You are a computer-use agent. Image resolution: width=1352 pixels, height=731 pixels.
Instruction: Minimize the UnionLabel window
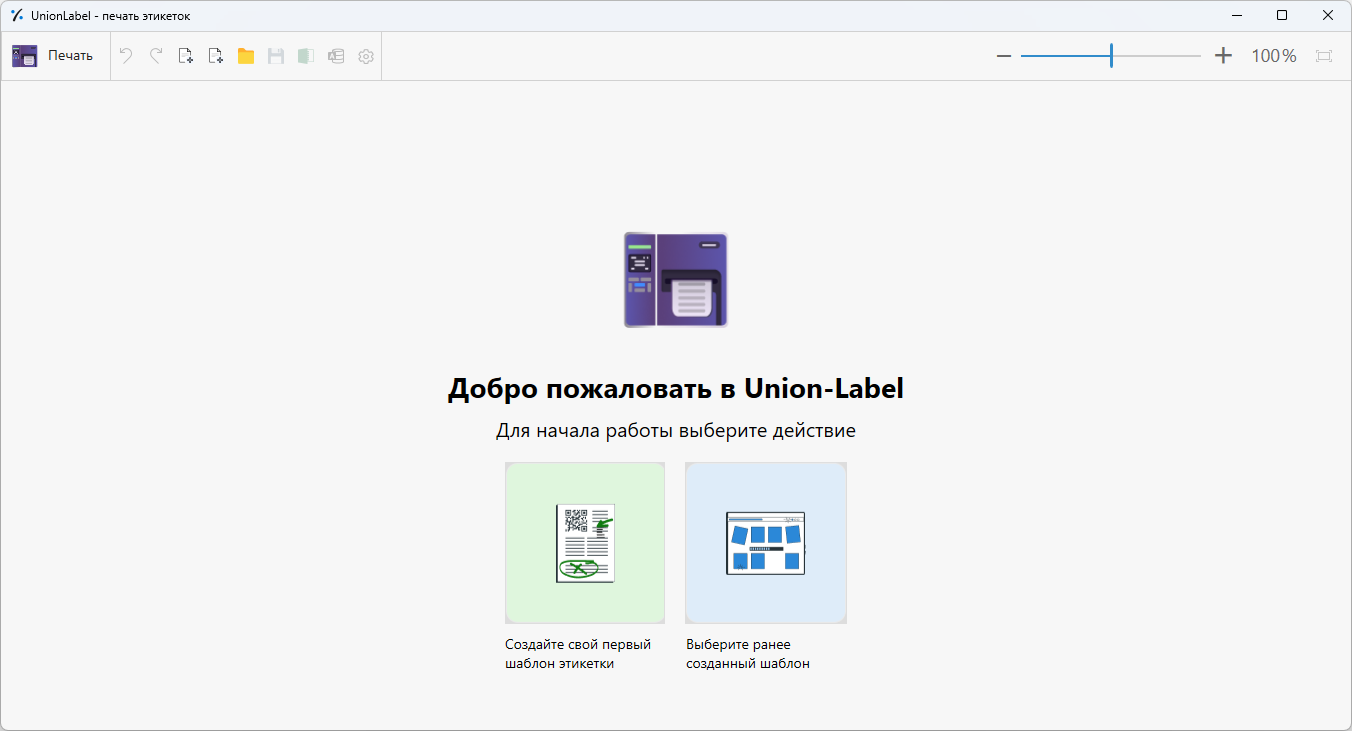pyautogui.click(x=1237, y=15)
